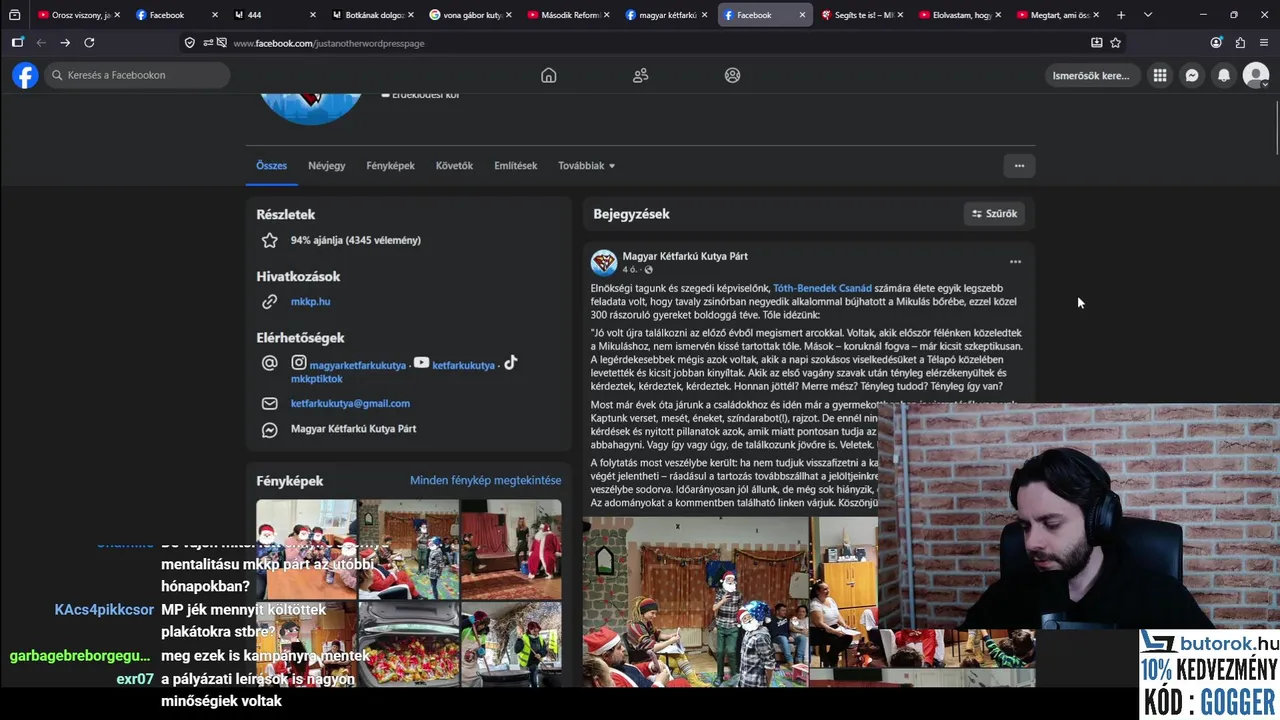This screenshot has width=1280, height=720.
Task: Click the Instagram icon in Elérhetőségek
Action: tap(298, 363)
